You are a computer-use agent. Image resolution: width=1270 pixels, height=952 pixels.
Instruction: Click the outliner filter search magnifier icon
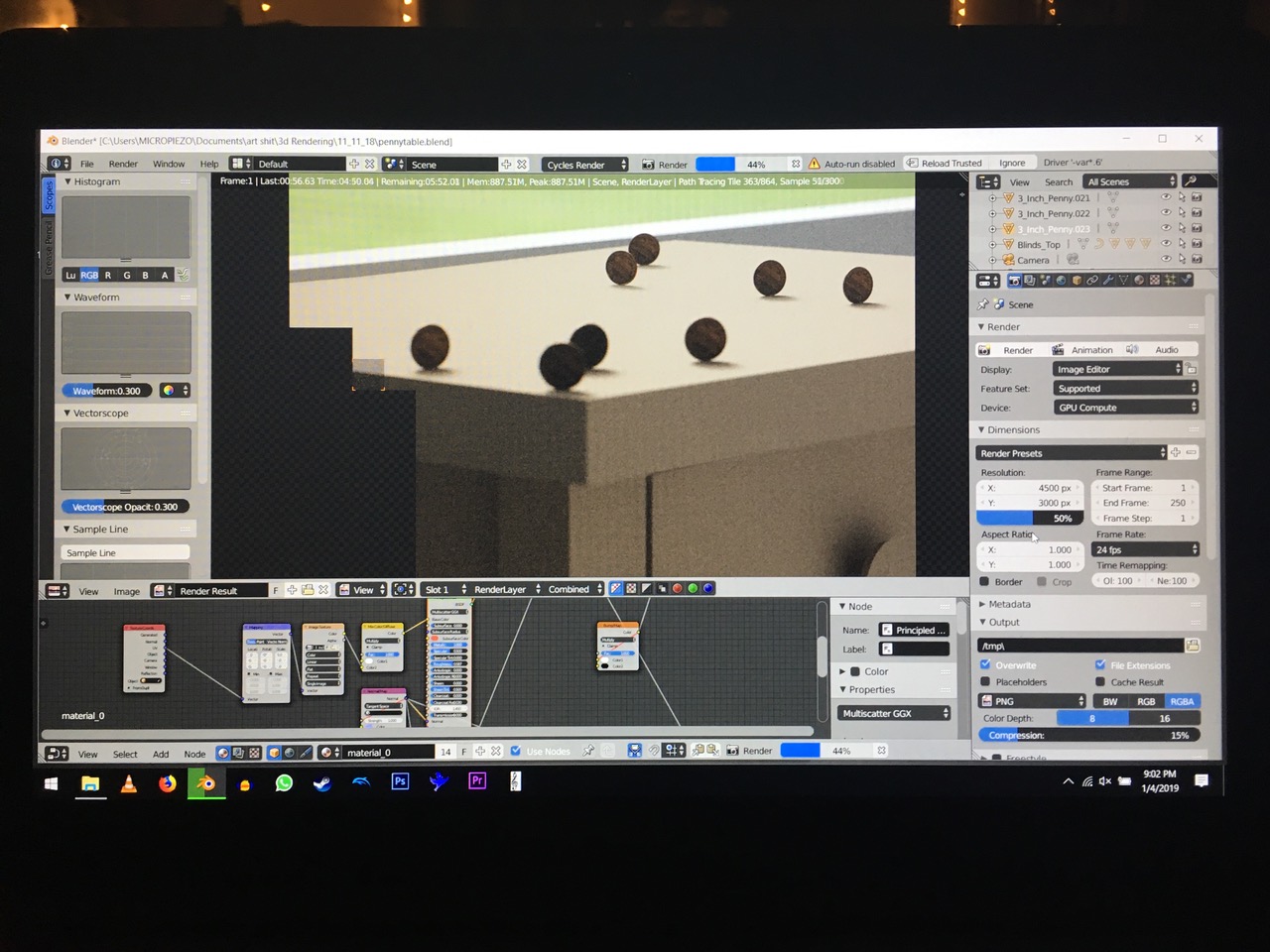point(1190,180)
